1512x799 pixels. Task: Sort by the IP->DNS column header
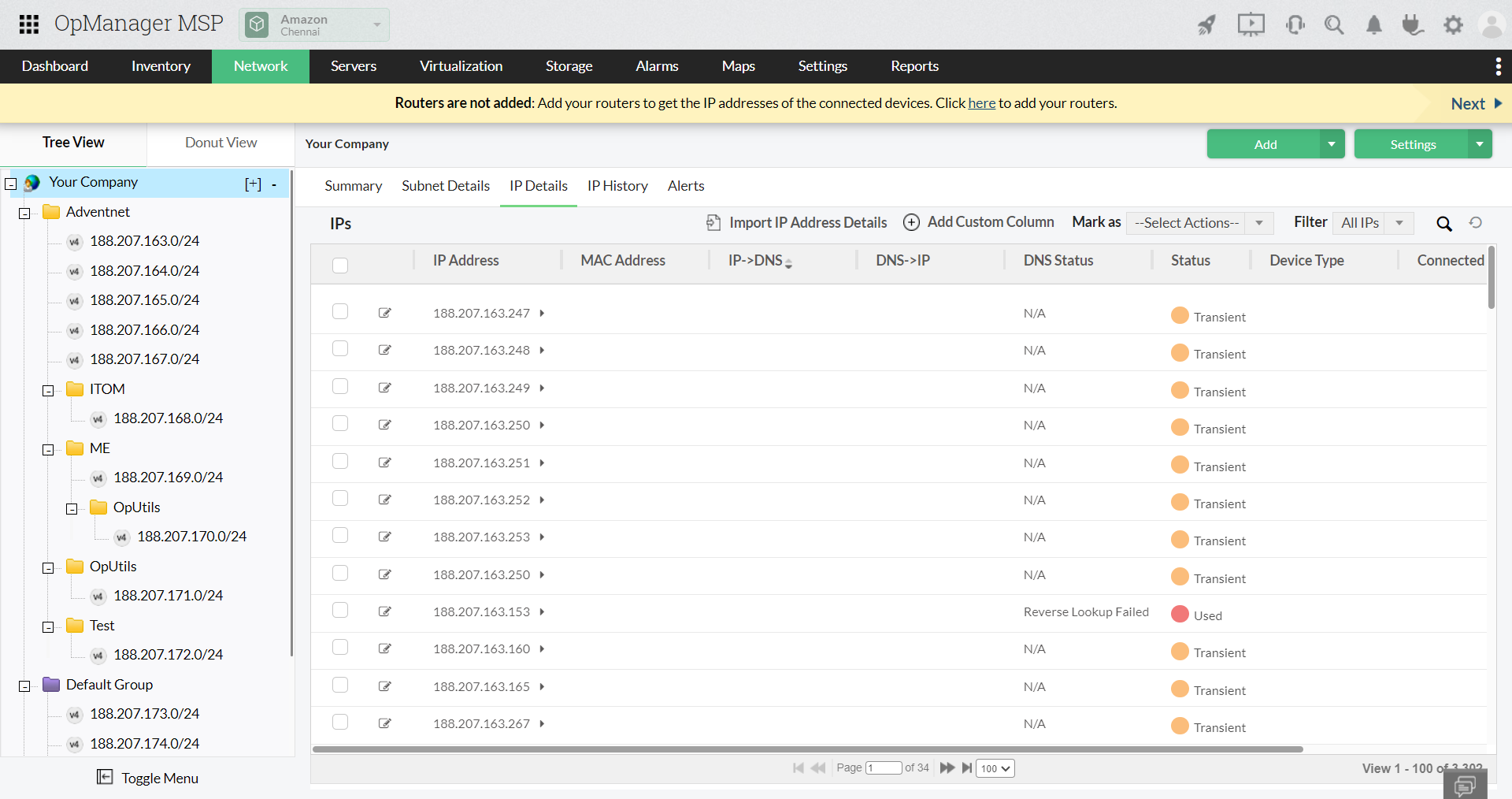click(760, 261)
